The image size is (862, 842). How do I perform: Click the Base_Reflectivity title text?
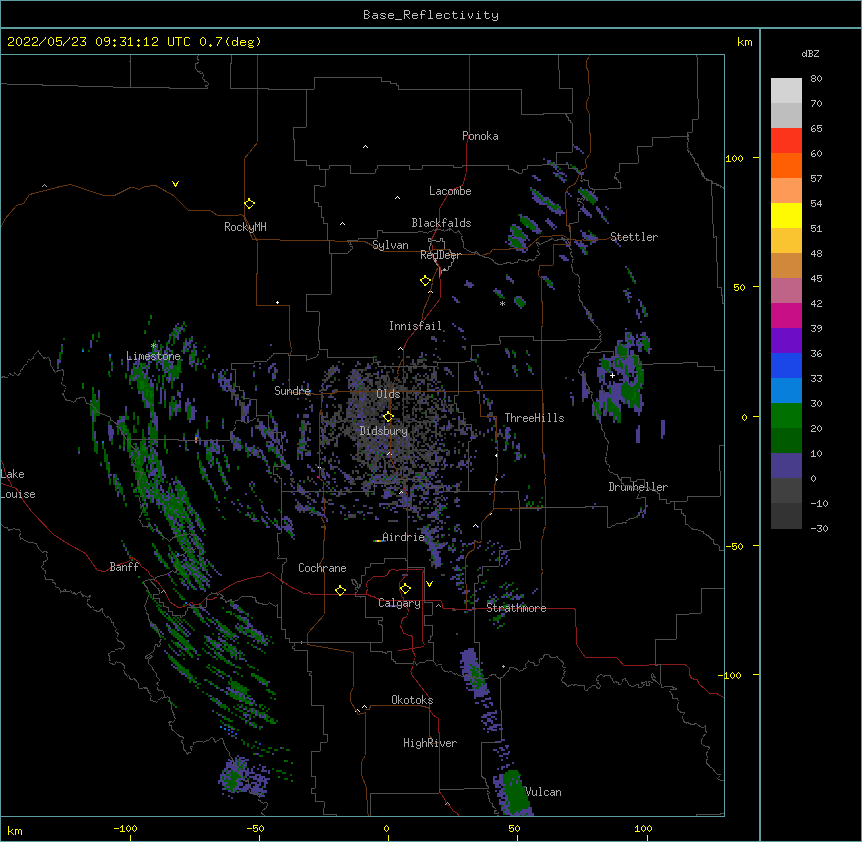click(431, 15)
